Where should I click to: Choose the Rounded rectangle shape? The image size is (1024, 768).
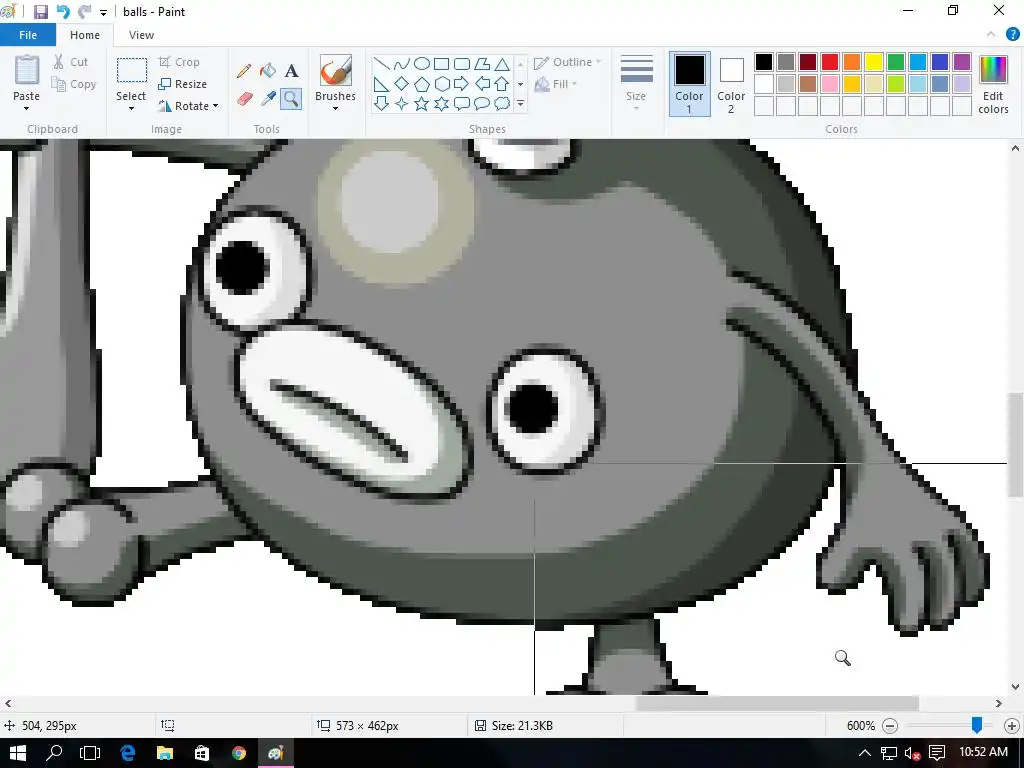[462, 64]
